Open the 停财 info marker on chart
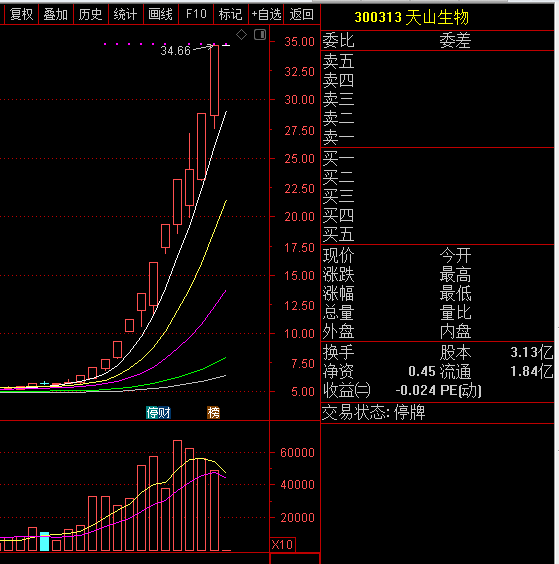Image resolution: width=559 pixels, height=564 pixels. 158,412
